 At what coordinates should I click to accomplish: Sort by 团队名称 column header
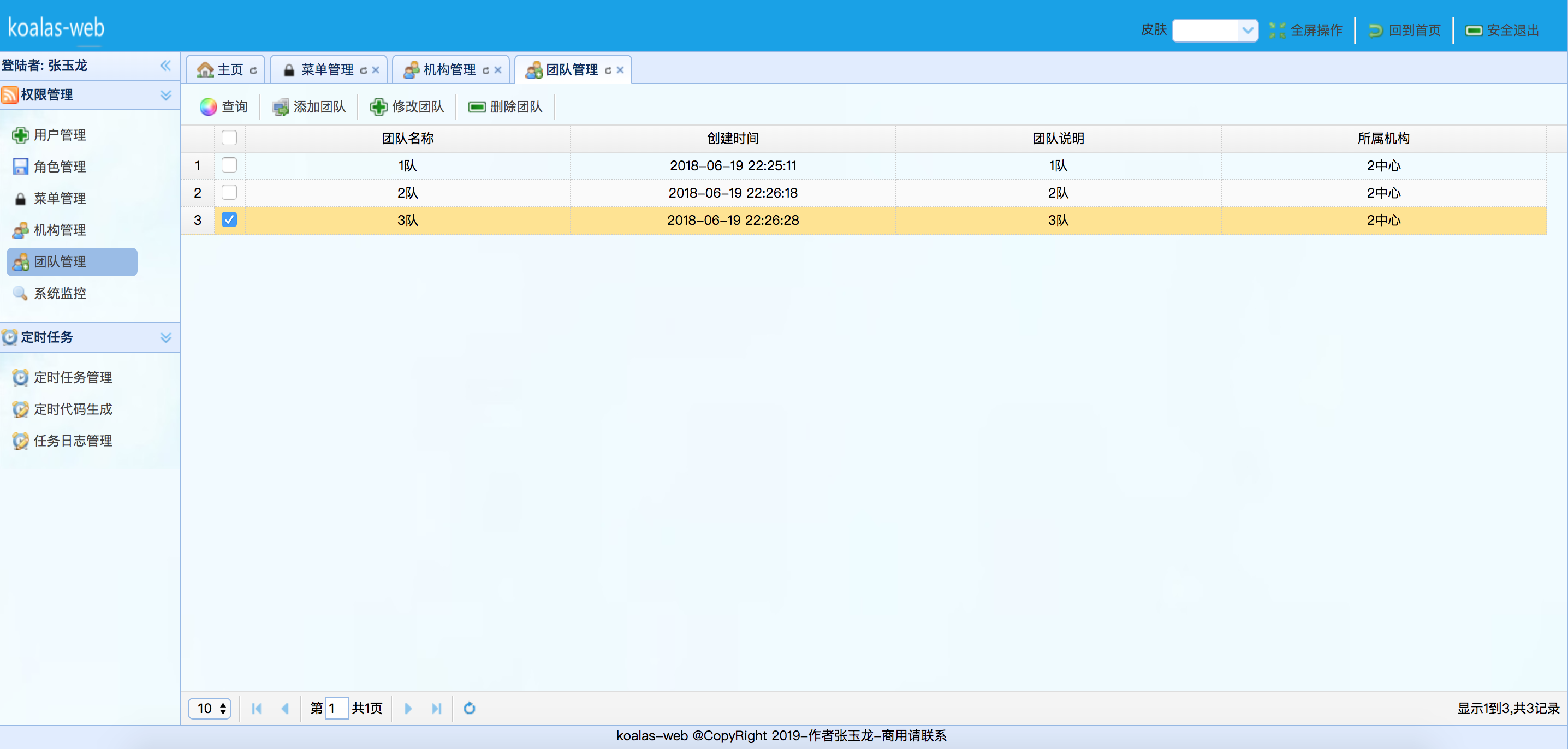[408, 138]
